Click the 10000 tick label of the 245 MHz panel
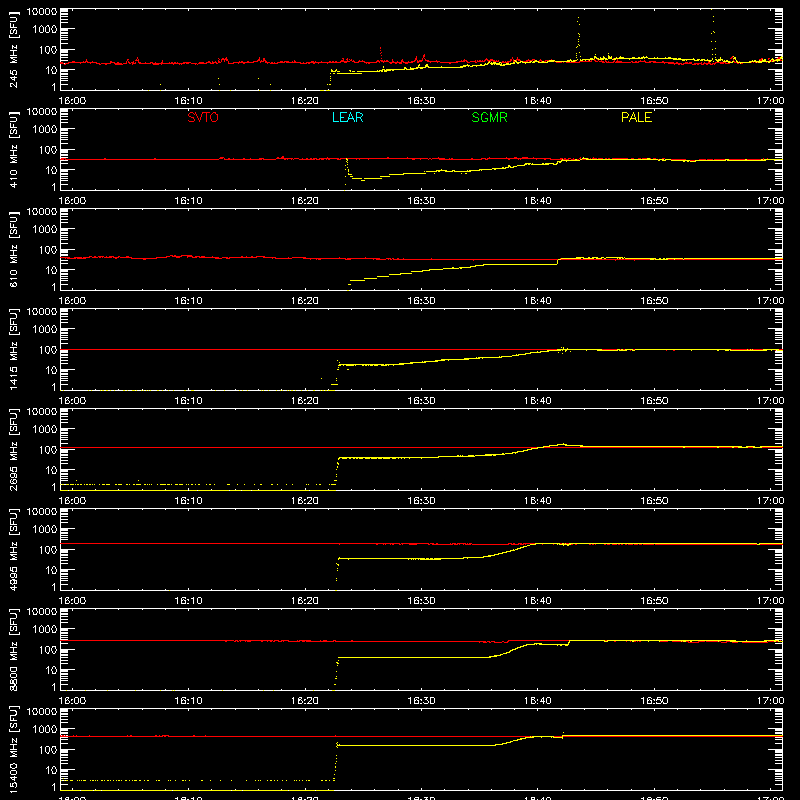 click(x=42, y=12)
